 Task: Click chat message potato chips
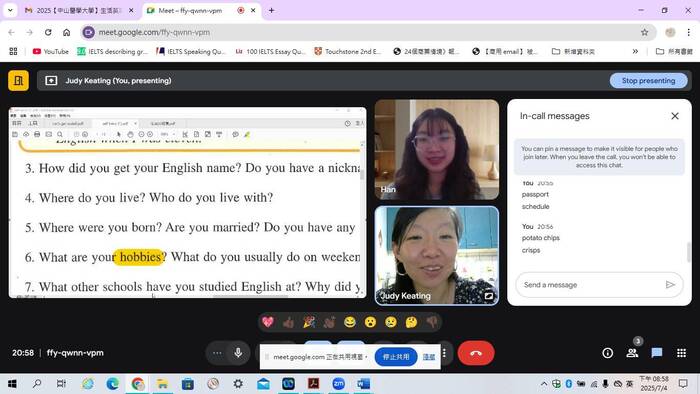(541, 238)
